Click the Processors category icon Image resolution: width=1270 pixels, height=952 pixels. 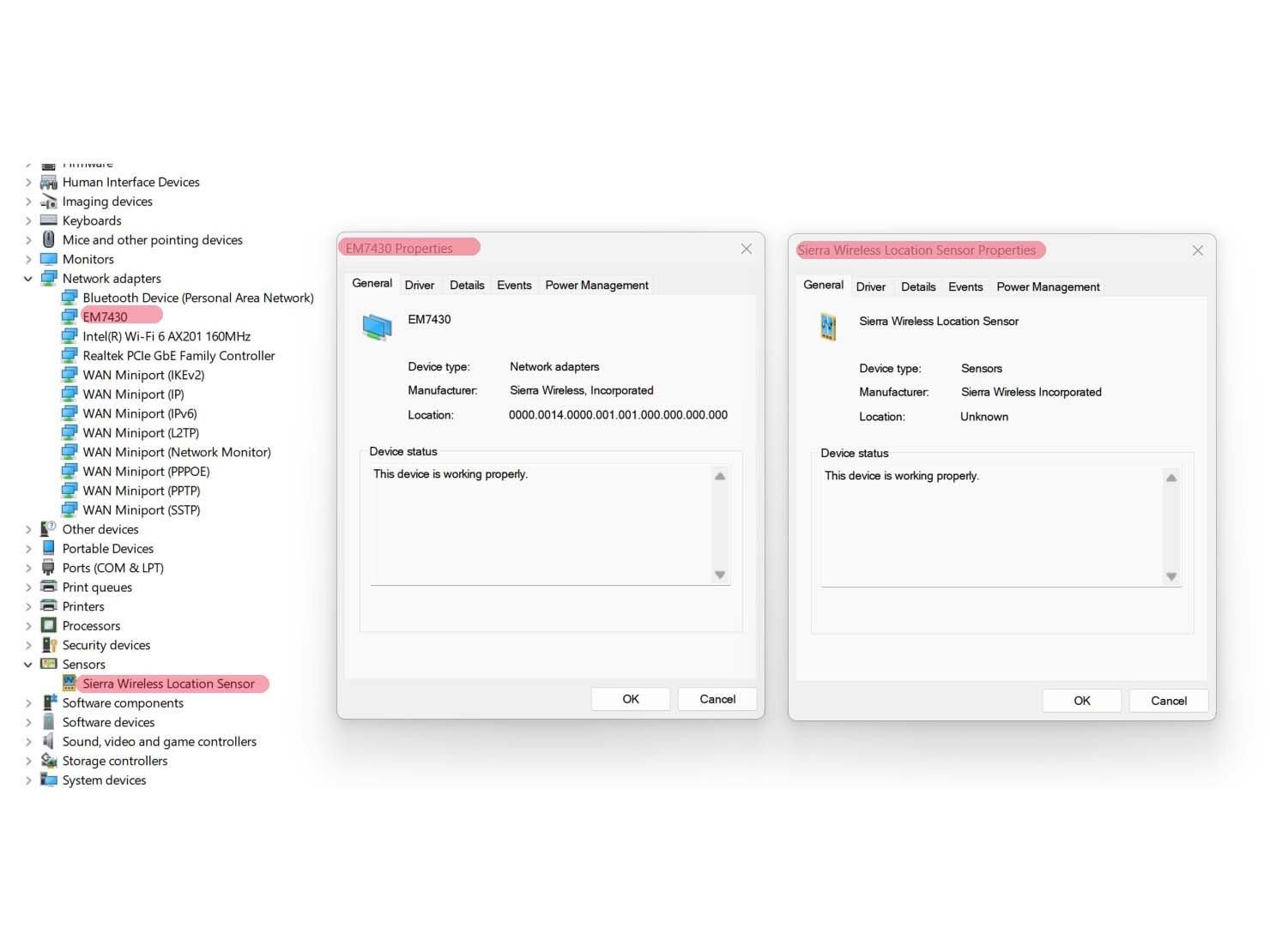click(x=49, y=626)
